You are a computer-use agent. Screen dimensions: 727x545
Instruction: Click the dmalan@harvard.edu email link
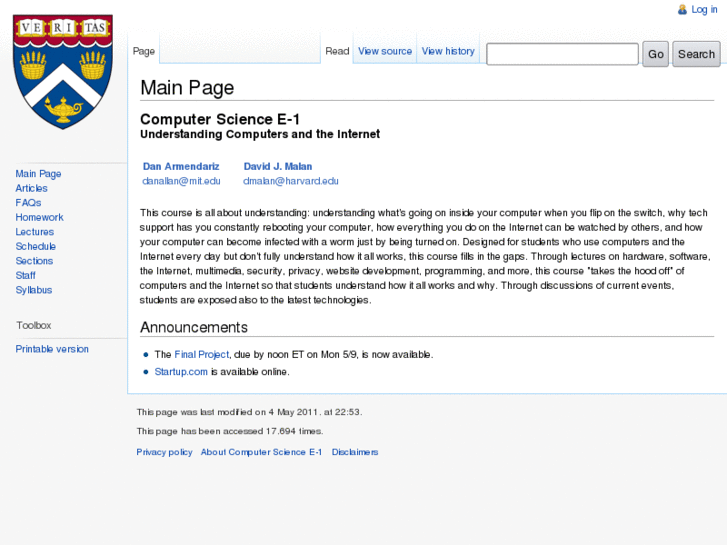291,181
